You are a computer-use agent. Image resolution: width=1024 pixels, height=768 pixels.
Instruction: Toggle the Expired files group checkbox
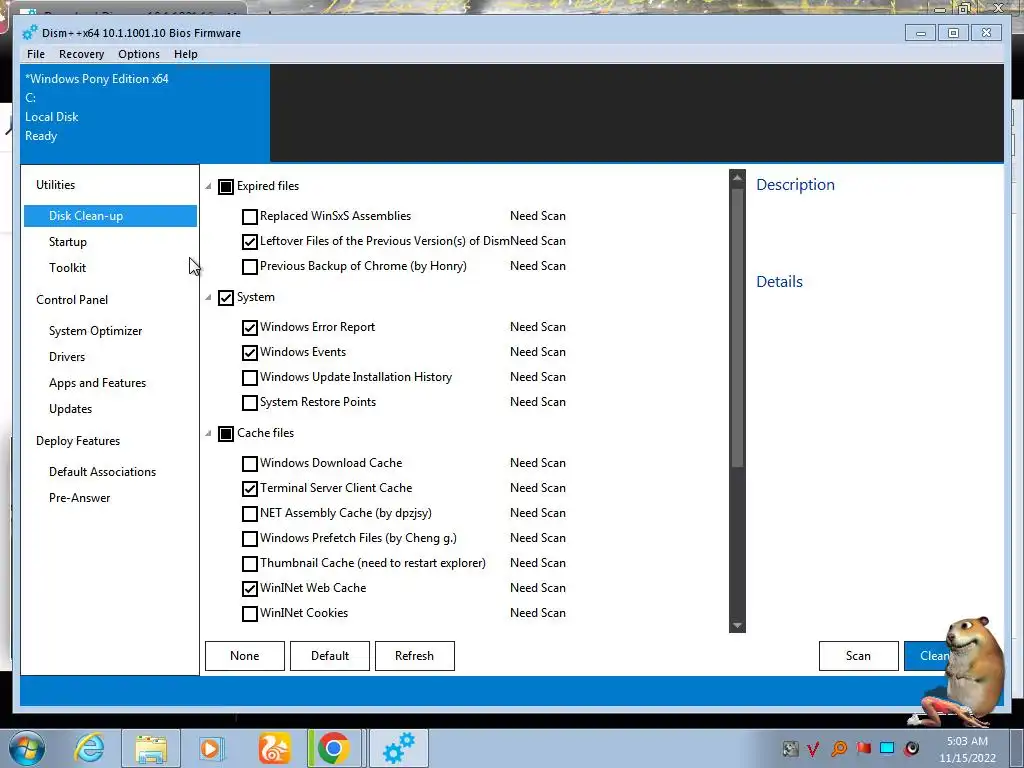[x=226, y=187]
